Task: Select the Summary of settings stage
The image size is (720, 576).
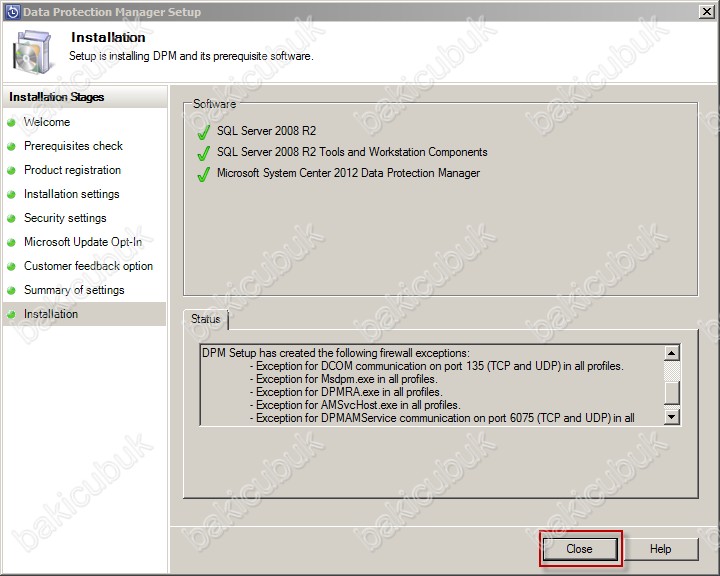Action: (x=74, y=290)
